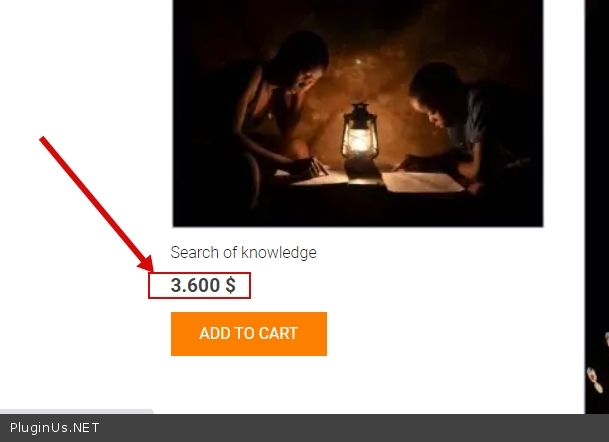609x442 pixels.
Task: Click the orange ADD TO CART button
Action: click(x=249, y=334)
